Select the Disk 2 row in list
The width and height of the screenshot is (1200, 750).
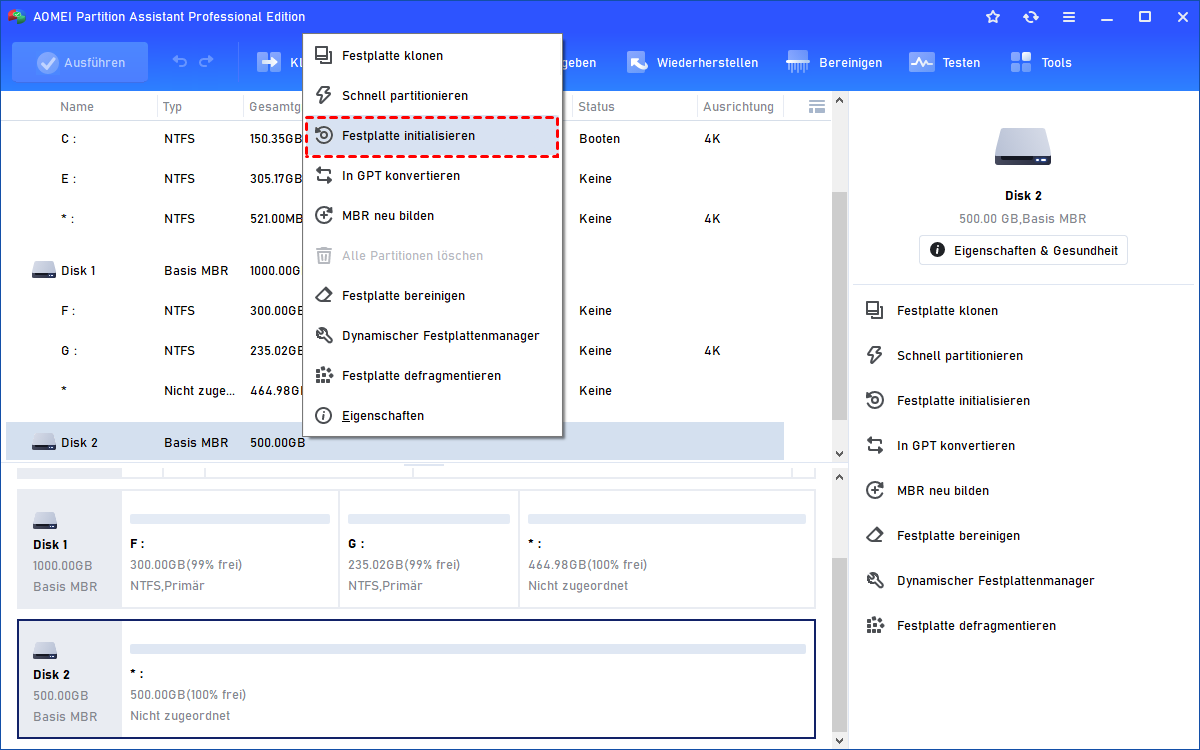point(395,443)
